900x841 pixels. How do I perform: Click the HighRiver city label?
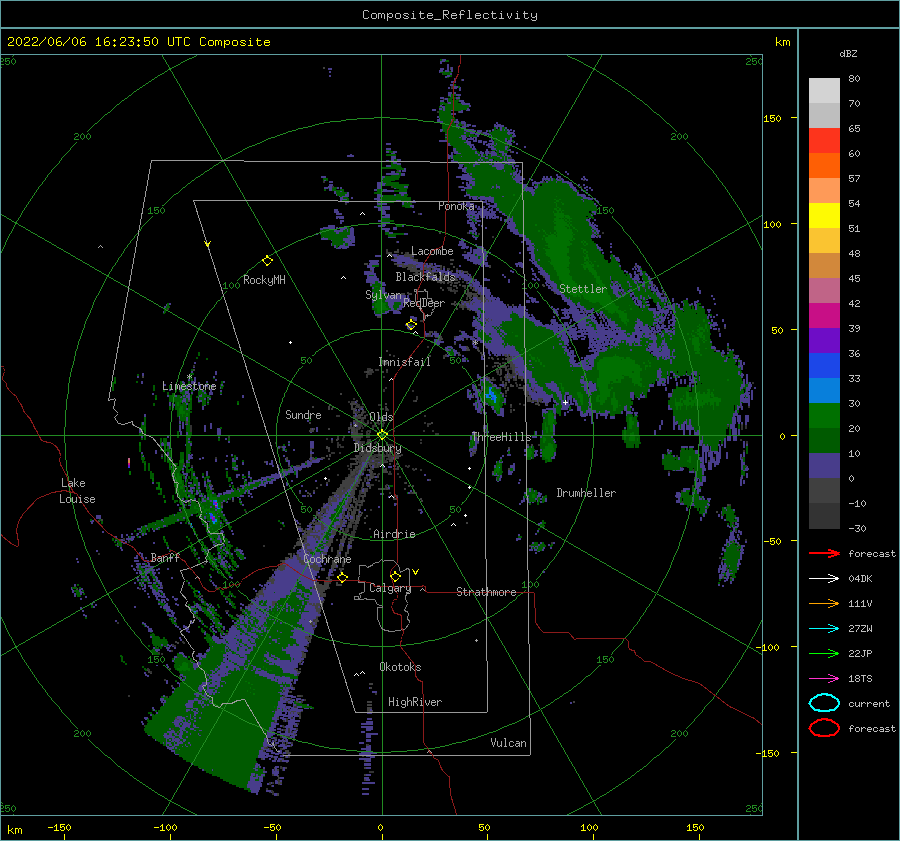[415, 702]
